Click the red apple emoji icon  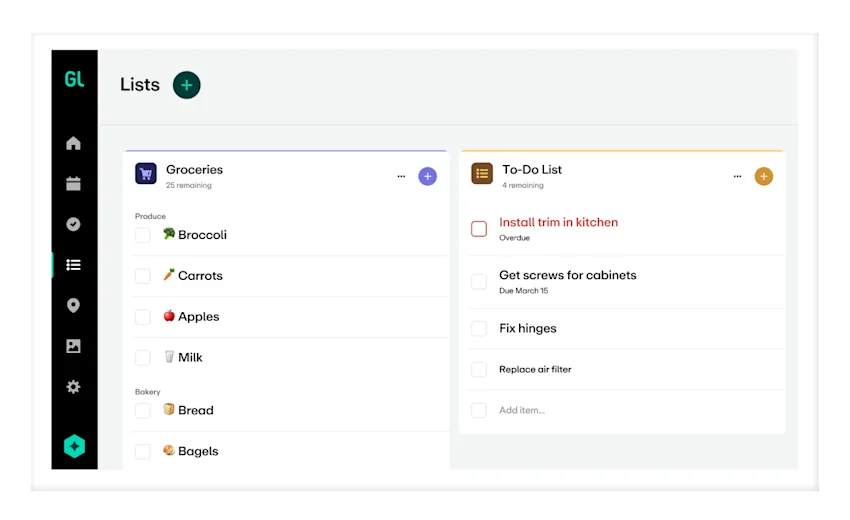tap(169, 315)
